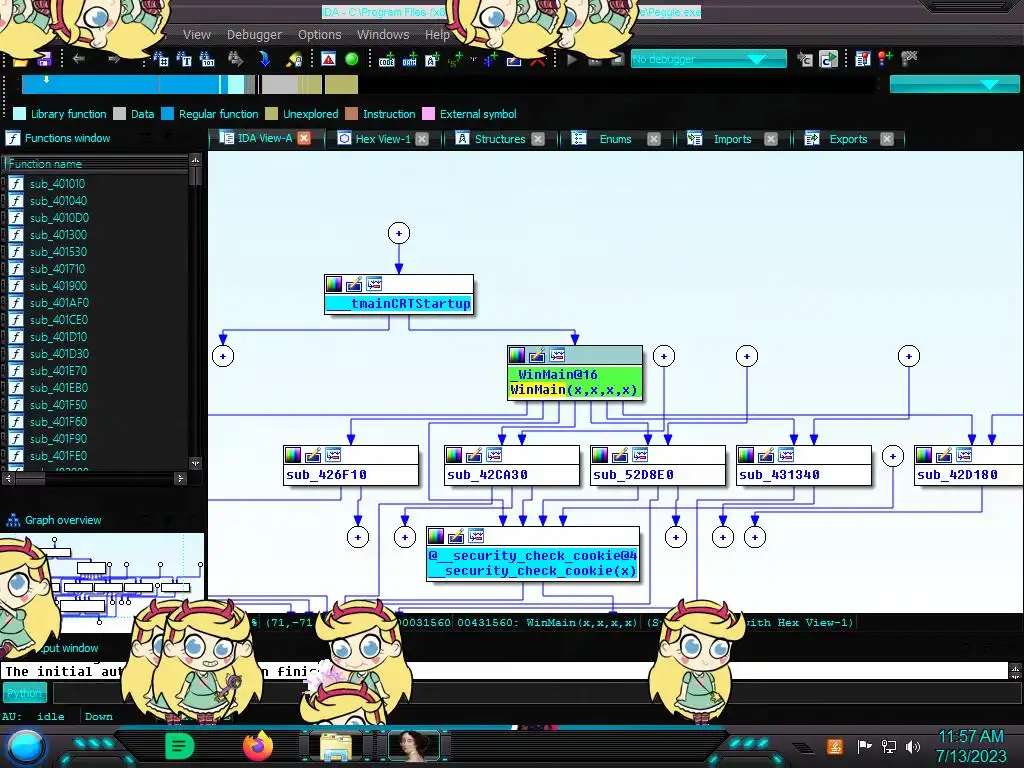Image resolution: width=1024 pixels, height=768 pixels.
Task: Switch to the Structures tab
Action: coord(500,139)
